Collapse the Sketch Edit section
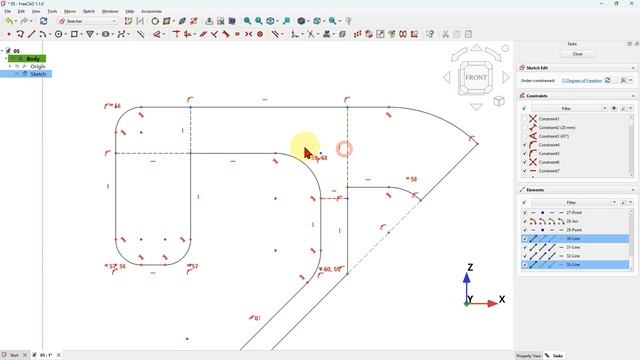The width and height of the screenshot is (640, 360). [x=633, y=68]
